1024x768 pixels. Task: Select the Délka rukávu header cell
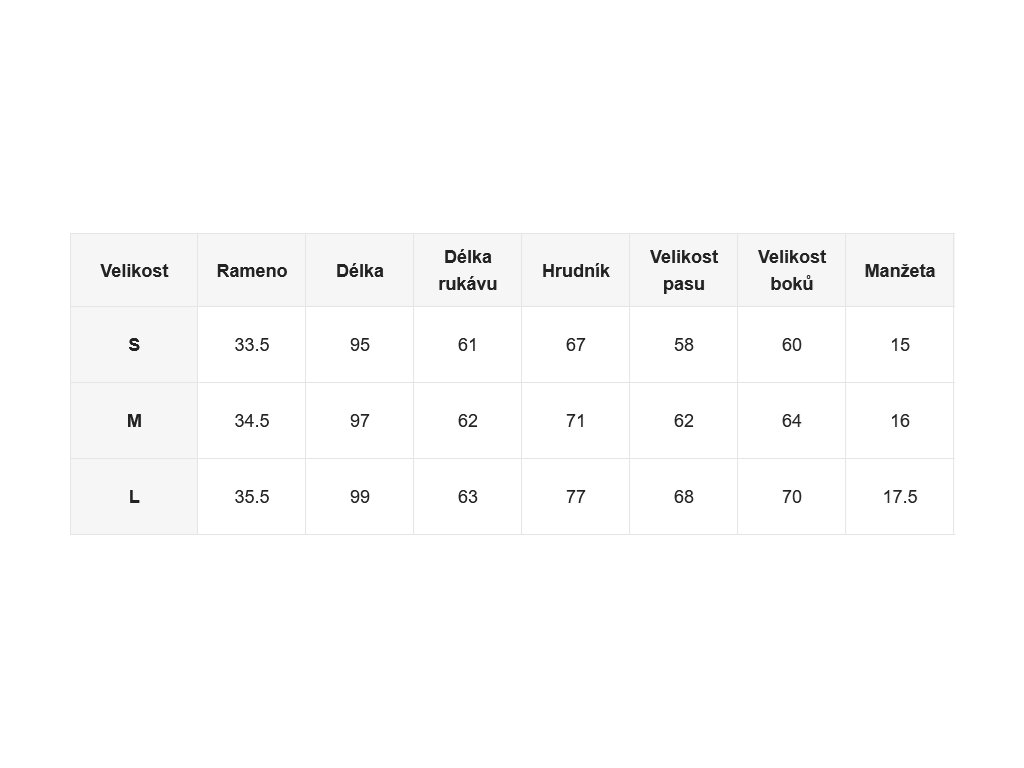pos(468,270)
